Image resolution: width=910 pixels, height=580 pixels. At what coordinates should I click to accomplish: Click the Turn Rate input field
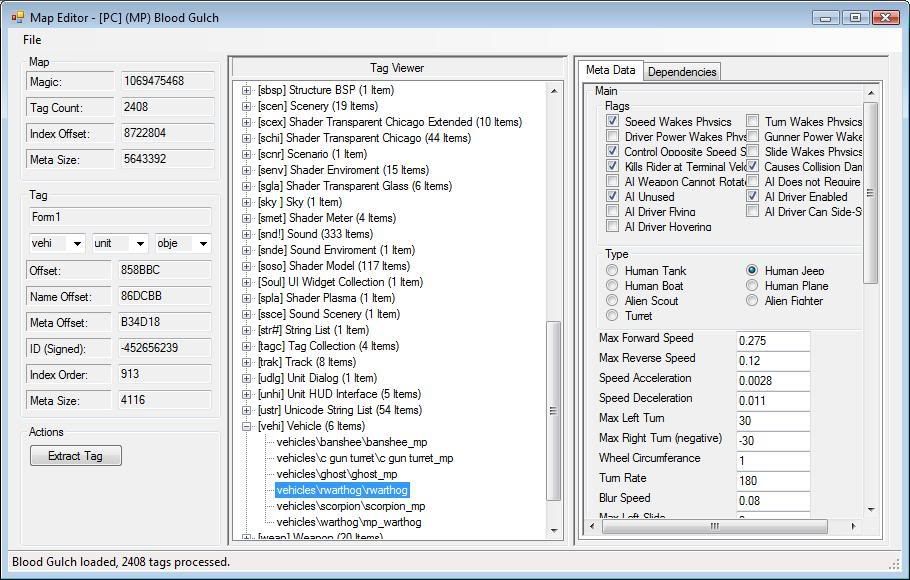[x=773, y=481]
